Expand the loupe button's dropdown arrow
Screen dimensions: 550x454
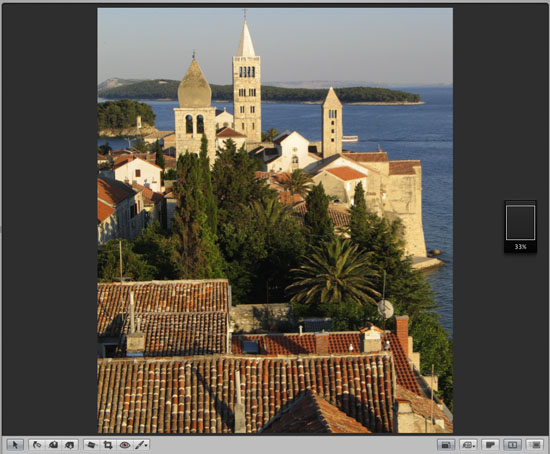pyautogui.click(x=475, y=446)
